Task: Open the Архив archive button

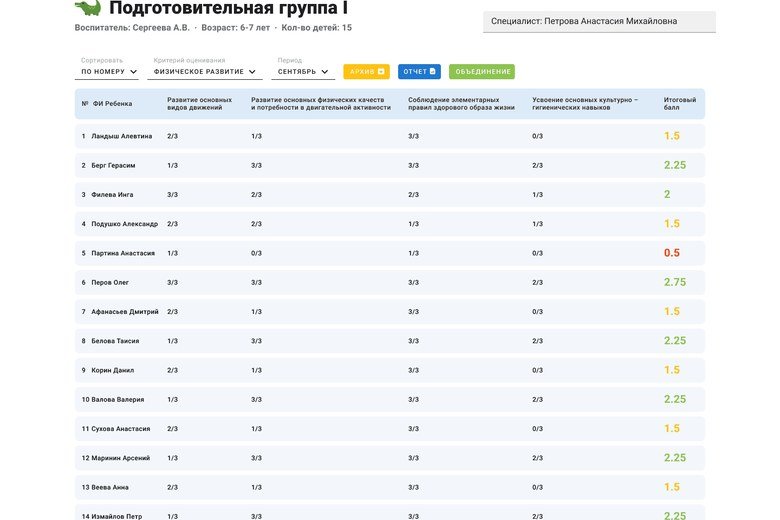Action: [367, 72]
